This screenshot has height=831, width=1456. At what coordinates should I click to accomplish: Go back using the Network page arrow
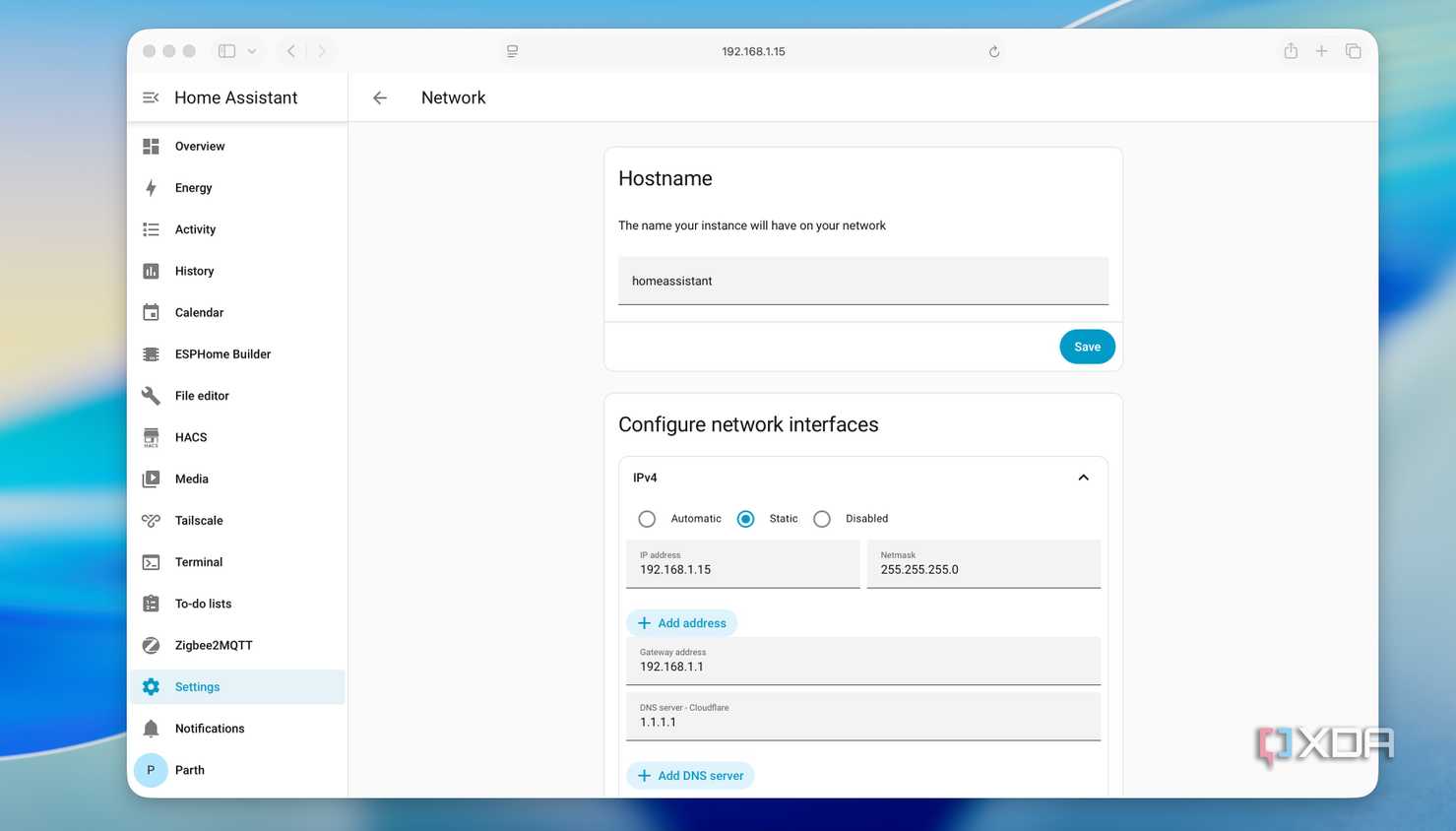click(380, 97)
